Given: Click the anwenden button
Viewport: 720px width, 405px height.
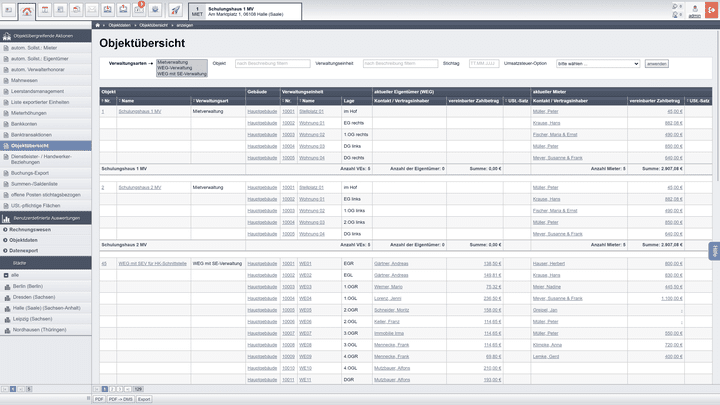Looking at the screenshot, I should coord(656,63).
